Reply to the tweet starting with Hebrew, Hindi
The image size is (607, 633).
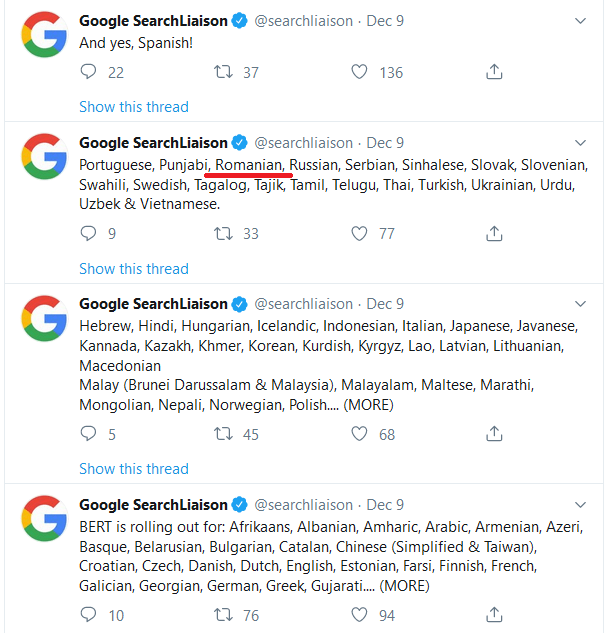coord(88,434)
